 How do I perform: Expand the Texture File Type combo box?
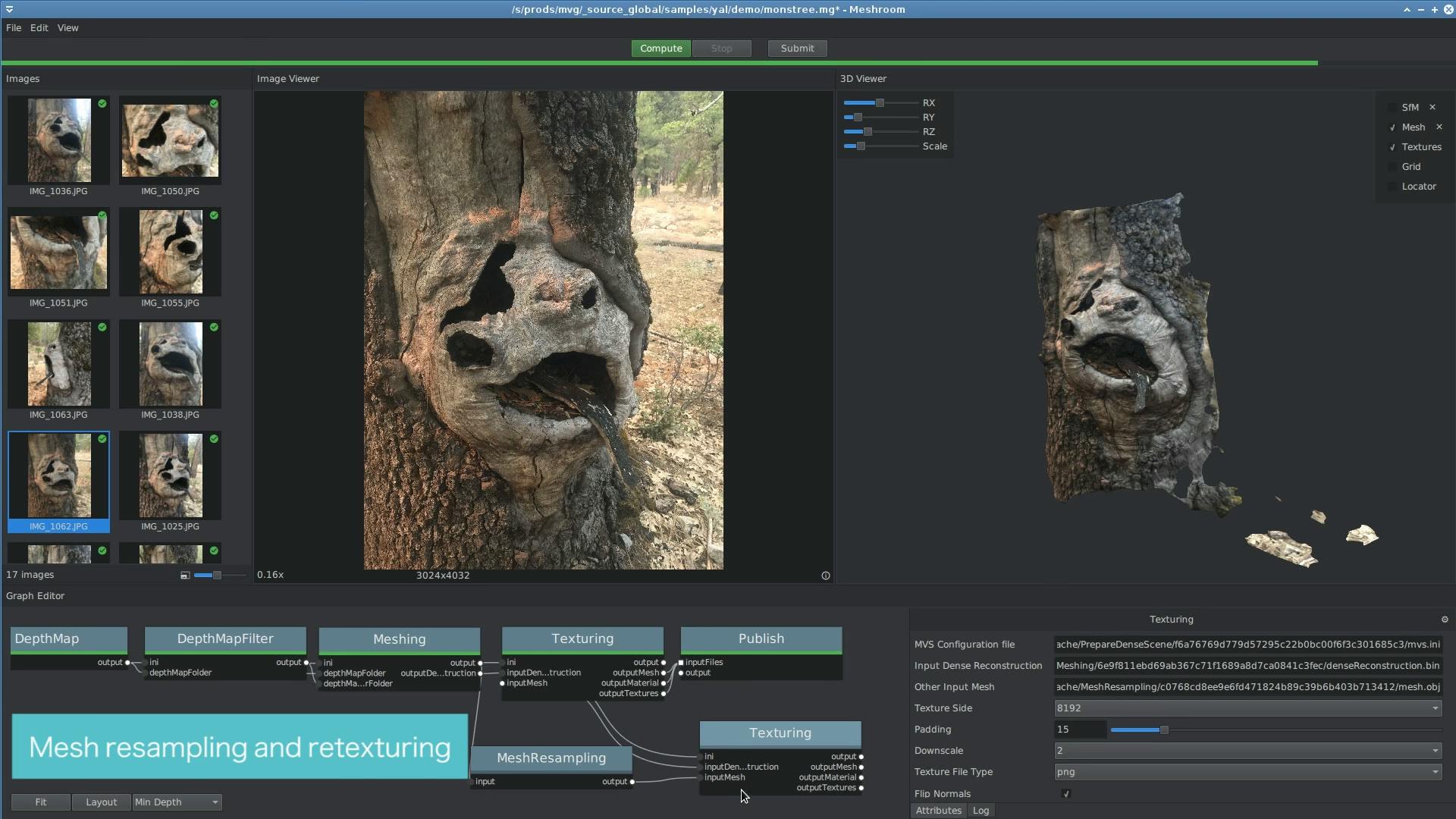tap(1247, 772)
